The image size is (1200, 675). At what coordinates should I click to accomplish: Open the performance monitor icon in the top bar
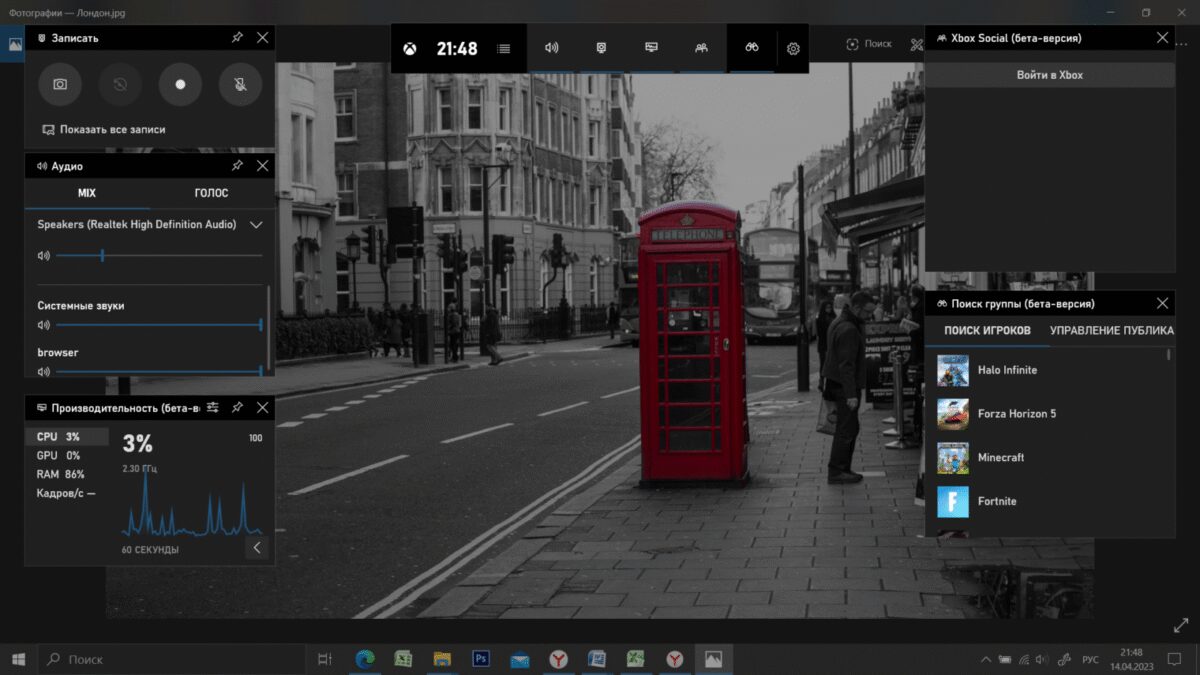pyautogui.click(x=651, y=48)
